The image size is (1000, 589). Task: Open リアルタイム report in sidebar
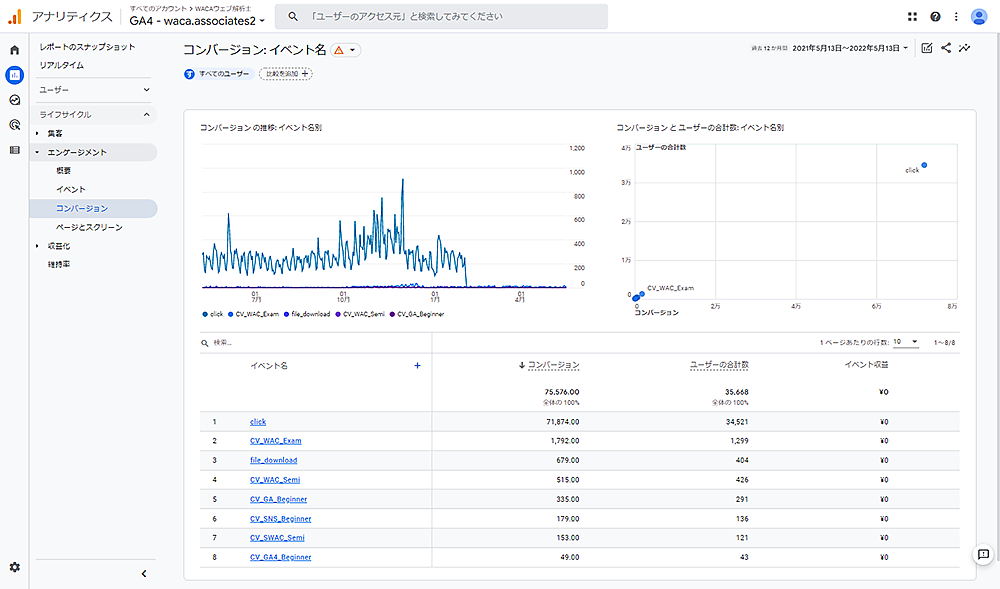click(x=62, y=65)
